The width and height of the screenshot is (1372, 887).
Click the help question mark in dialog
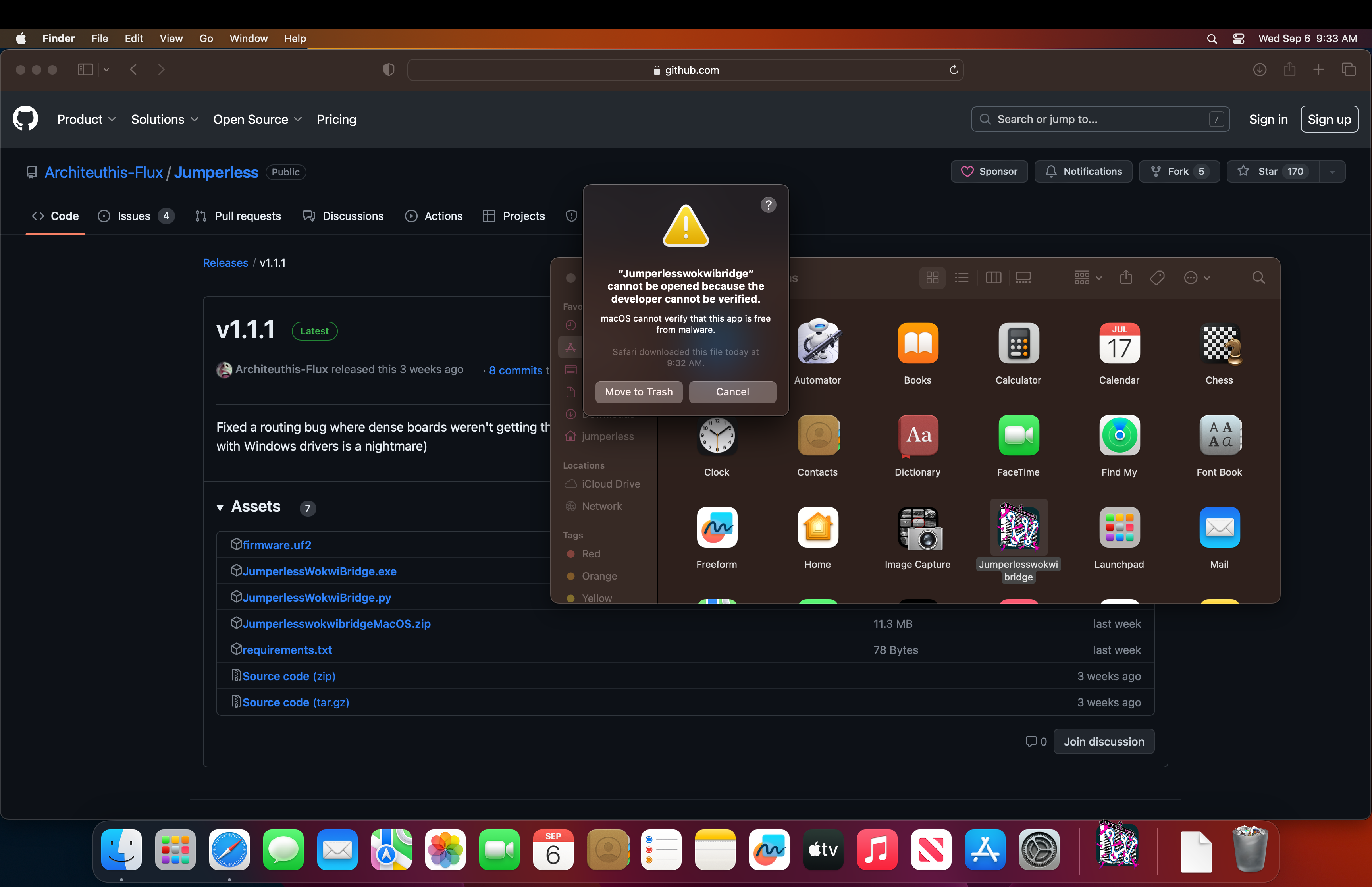[768, 204]
